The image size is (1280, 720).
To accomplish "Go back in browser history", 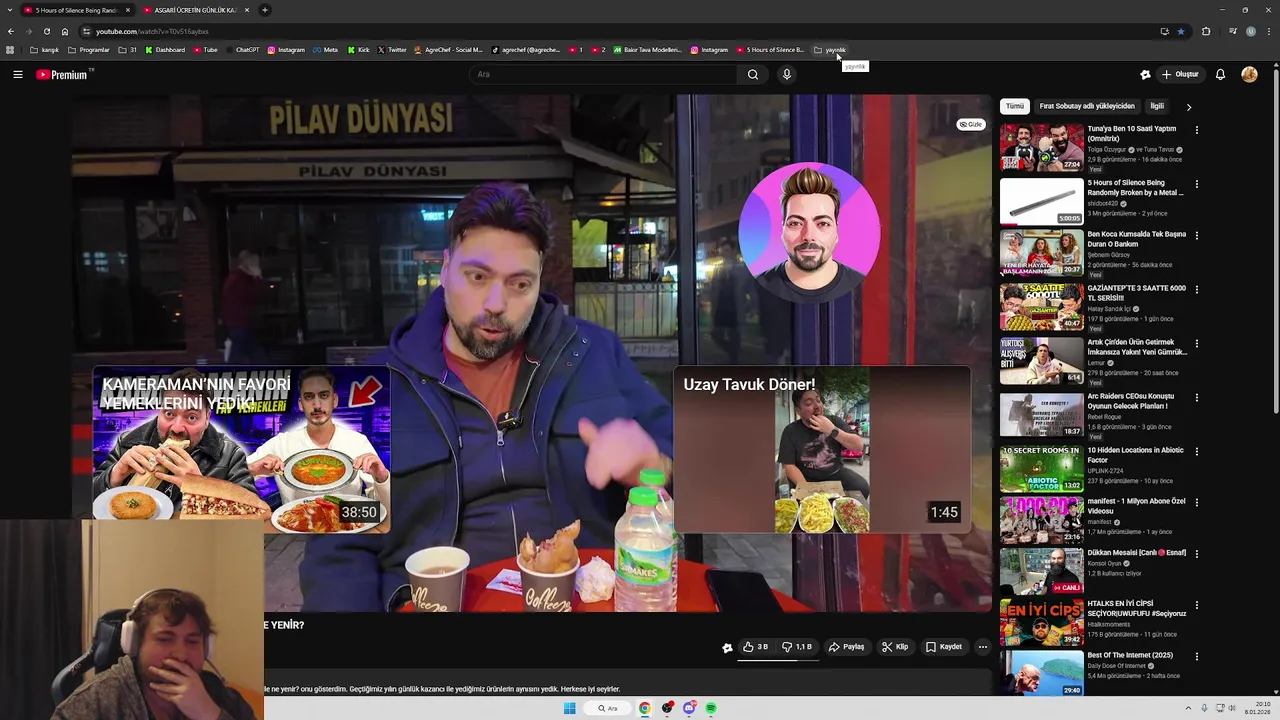I will click(x=11, y=31).
